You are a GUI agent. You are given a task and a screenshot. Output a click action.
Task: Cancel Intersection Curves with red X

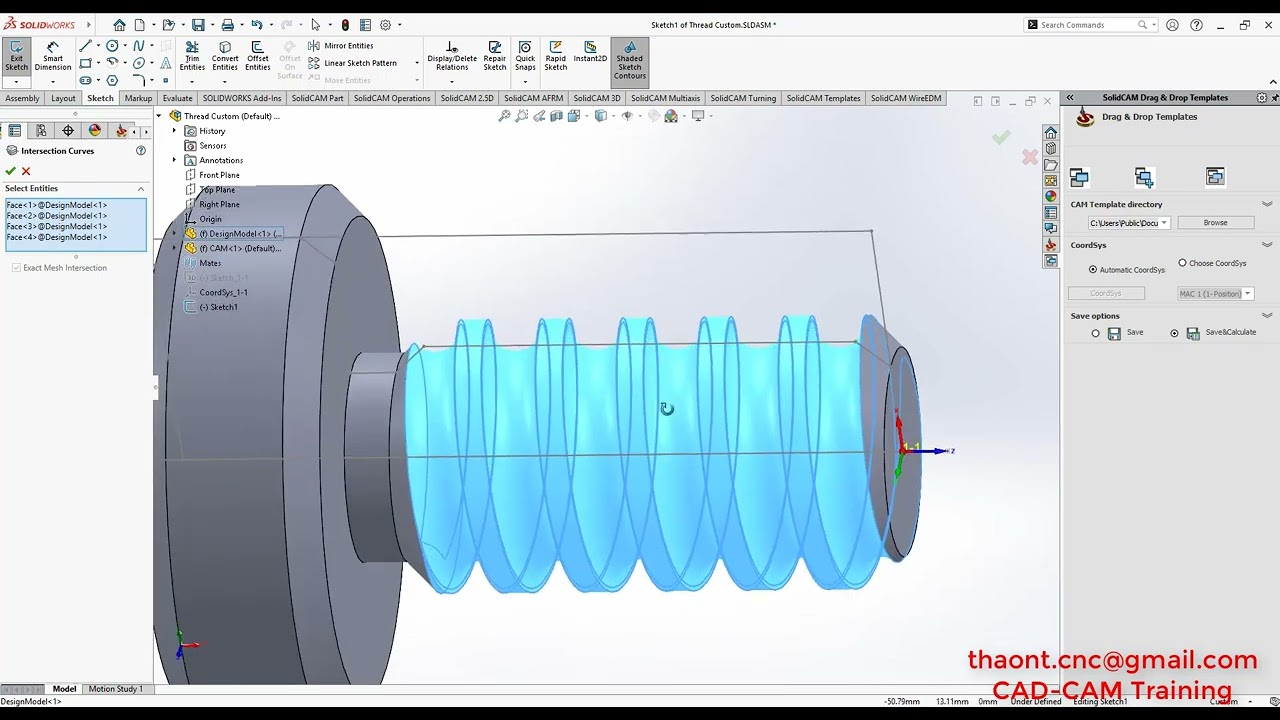(x=26, y=171)
